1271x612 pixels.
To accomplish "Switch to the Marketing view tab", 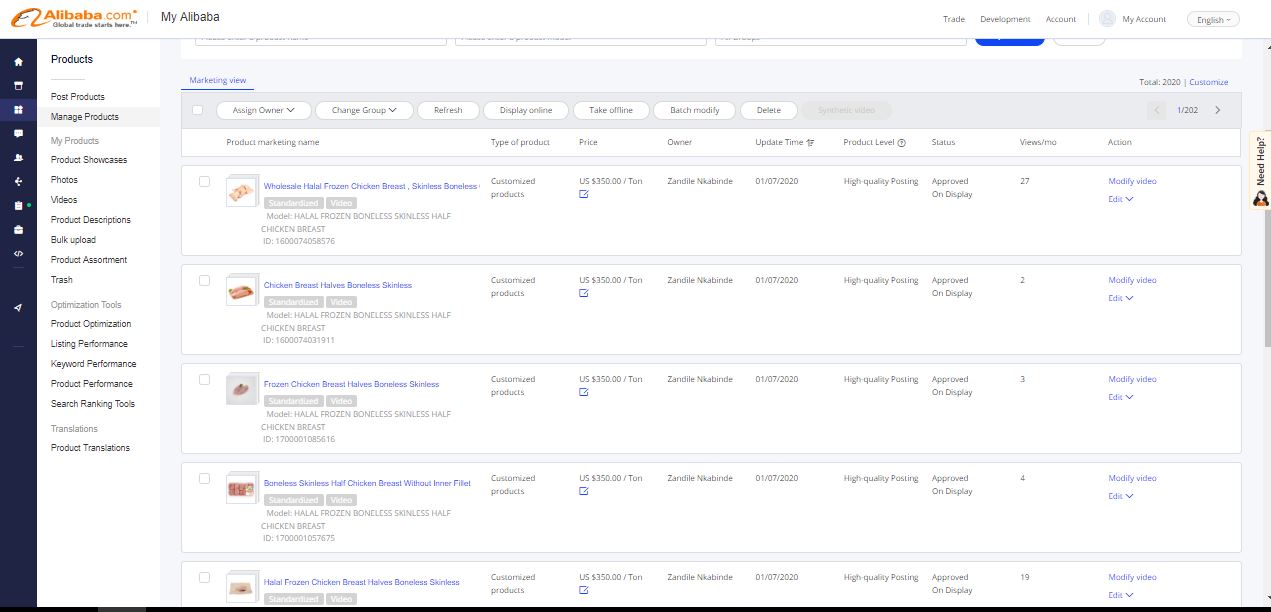I will (x=217, y=80).
